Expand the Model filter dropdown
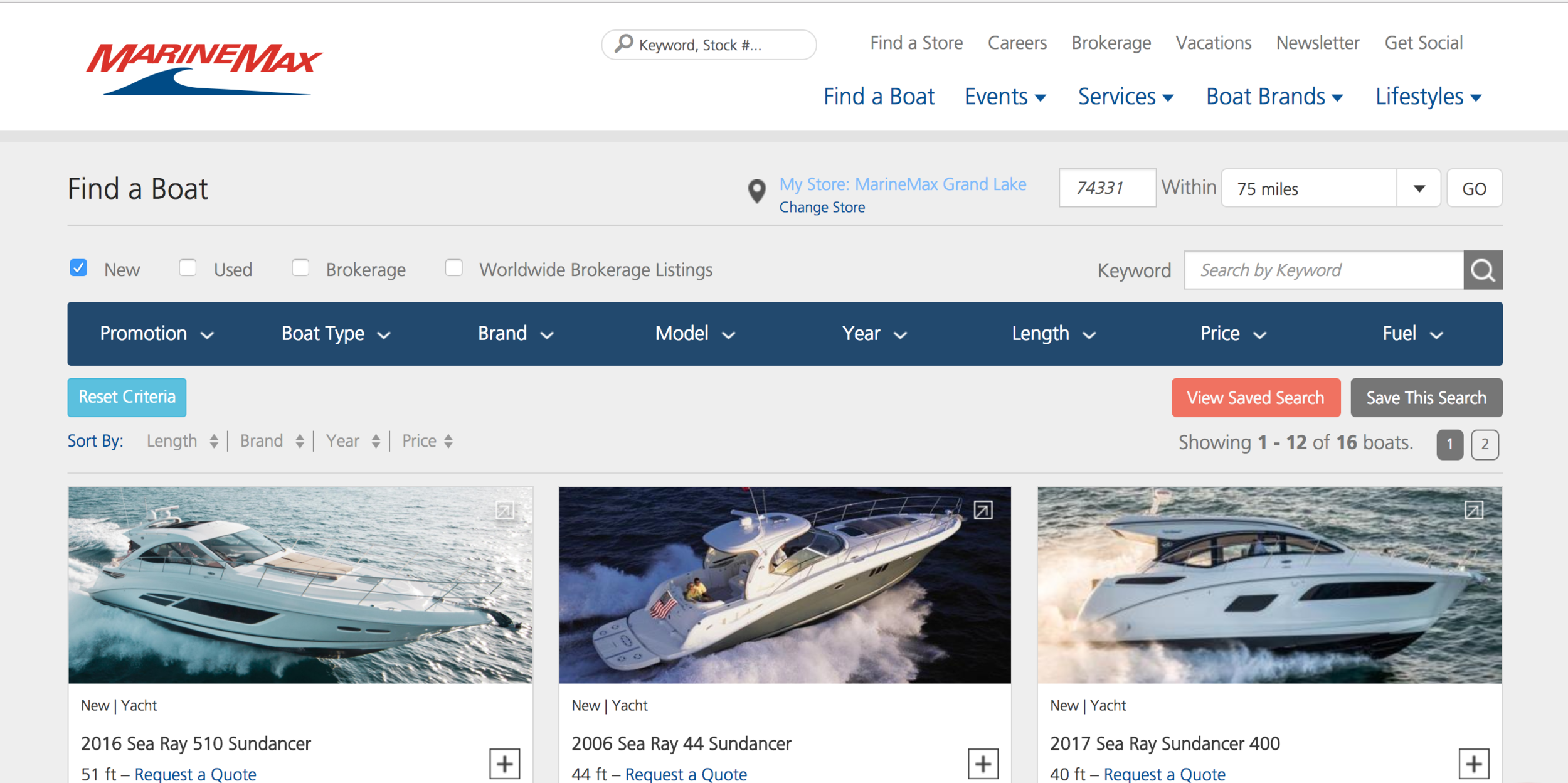The width and height of the screenshot is (1568, 783). pos(695,334)
